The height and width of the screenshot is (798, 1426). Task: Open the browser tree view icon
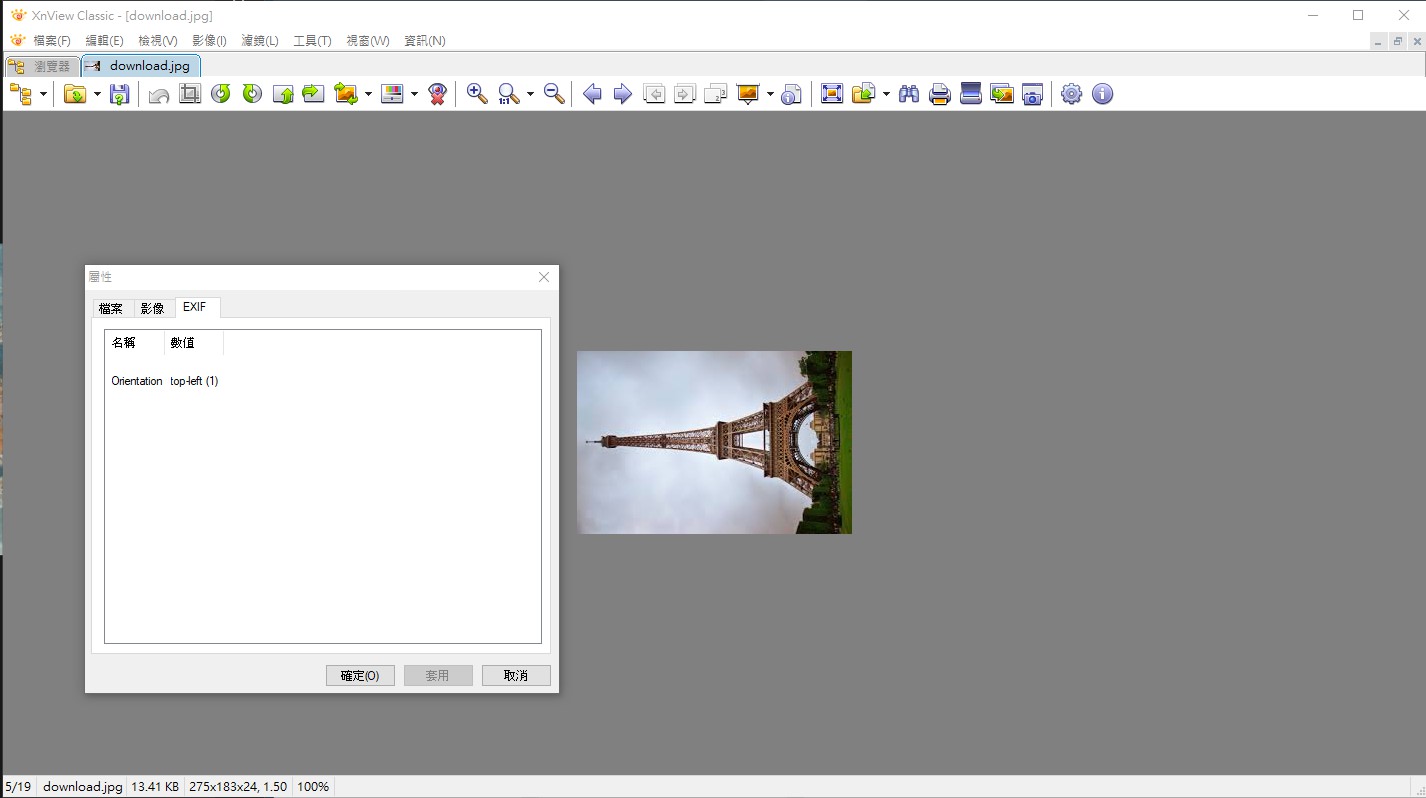pos(21,94)
